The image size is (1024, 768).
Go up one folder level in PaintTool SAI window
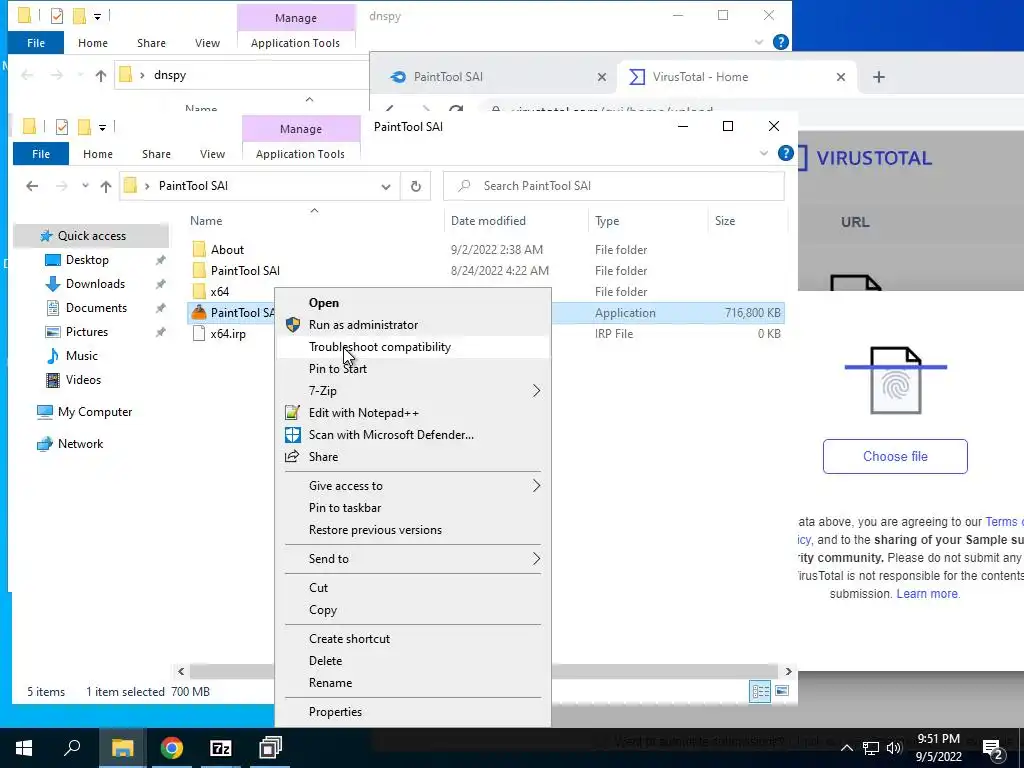click(106, 186)
